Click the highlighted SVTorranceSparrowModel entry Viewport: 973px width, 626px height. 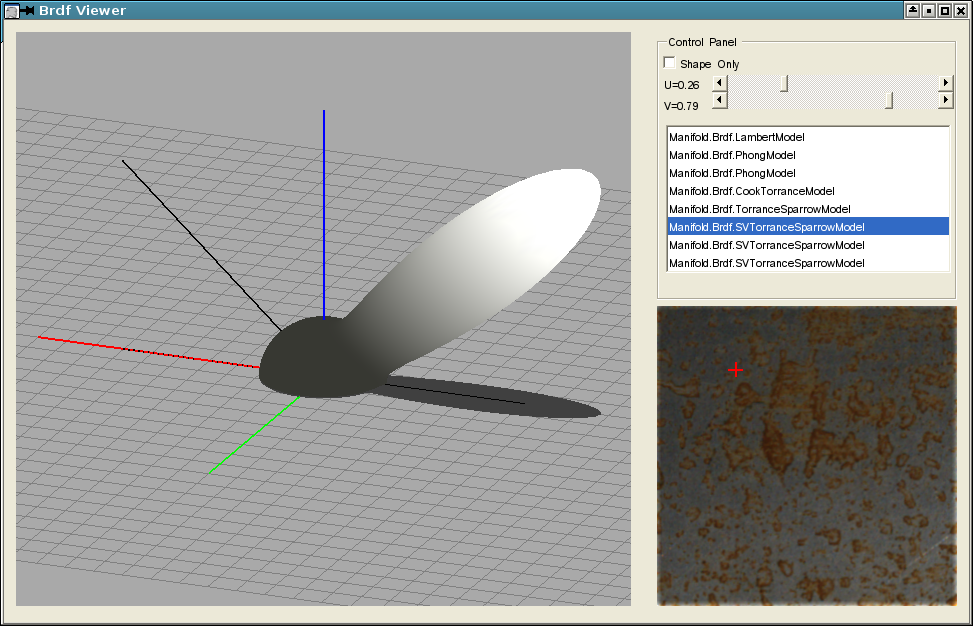[x=808, y=227]
